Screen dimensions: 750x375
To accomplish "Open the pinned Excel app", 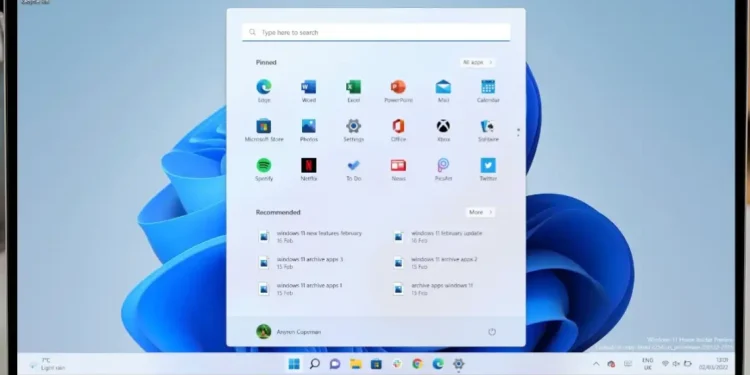I will click(353, 90).
